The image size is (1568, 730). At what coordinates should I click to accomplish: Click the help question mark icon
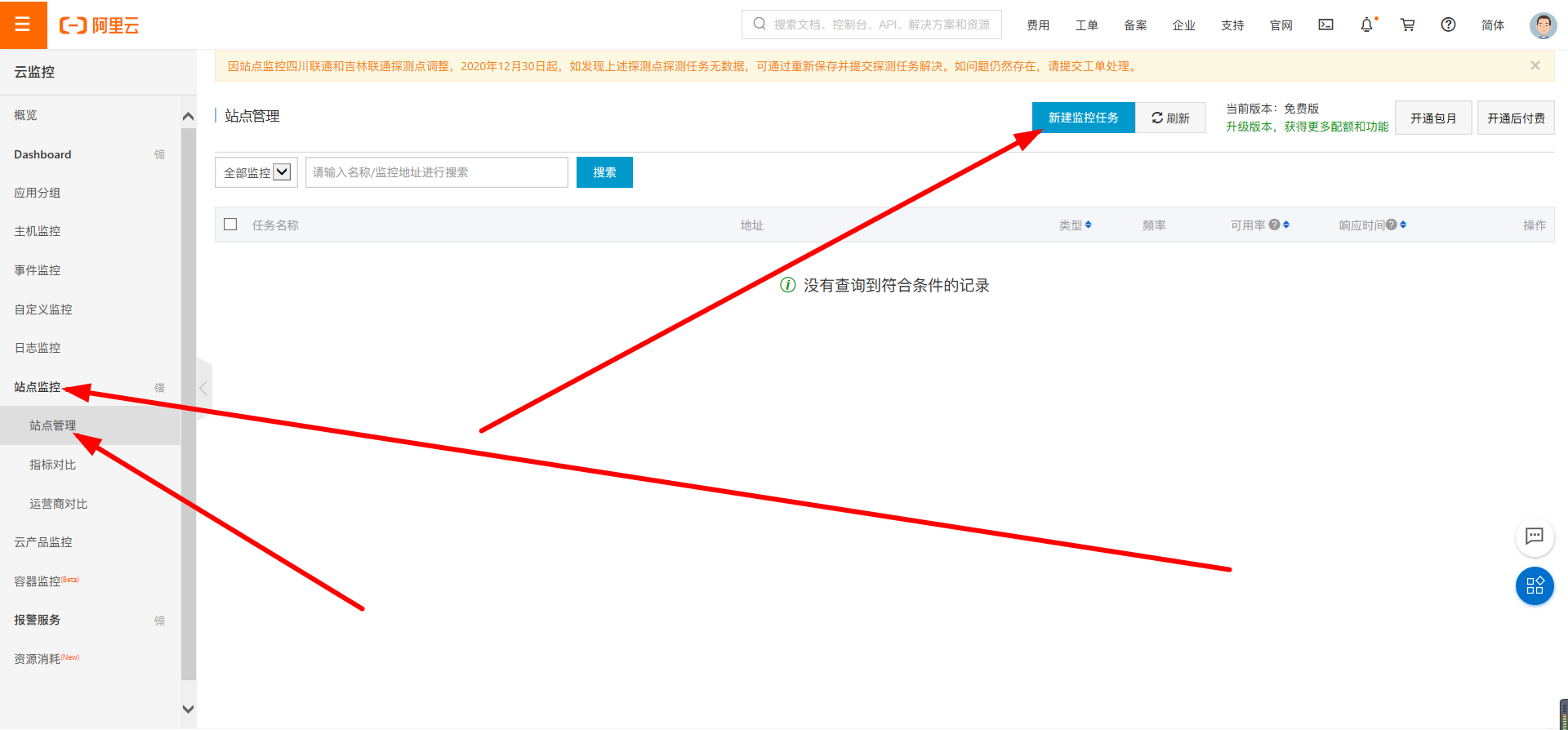point(1448,24)
